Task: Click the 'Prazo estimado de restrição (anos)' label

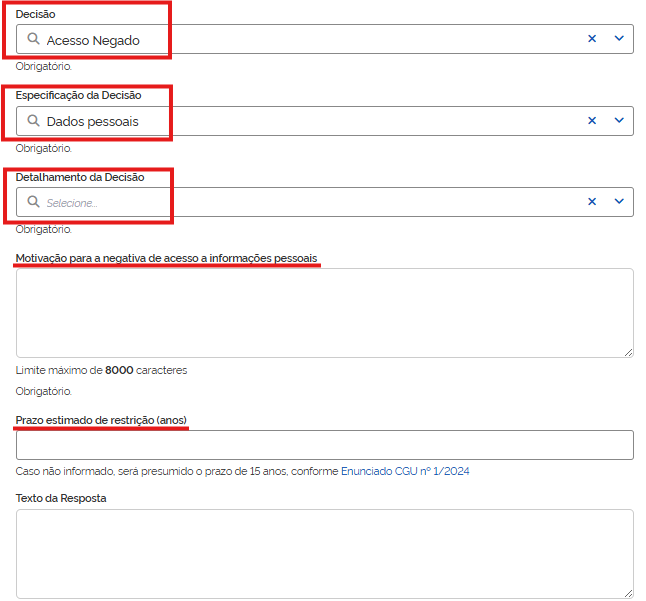Action: tap(102, 420)
